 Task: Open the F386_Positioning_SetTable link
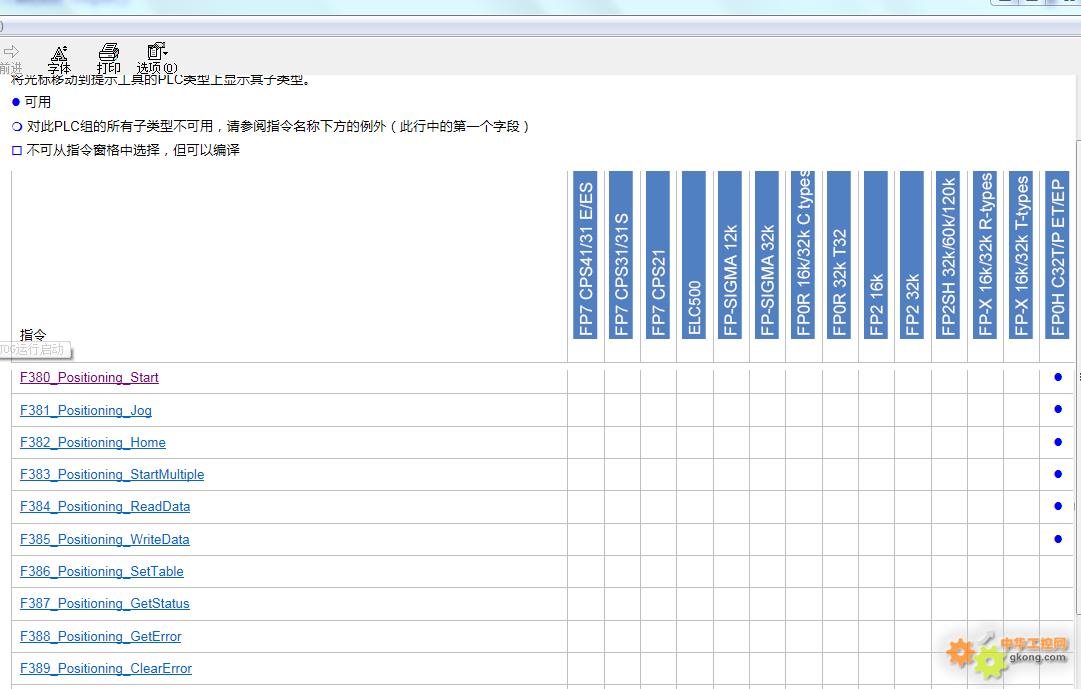tap(101, 571)
